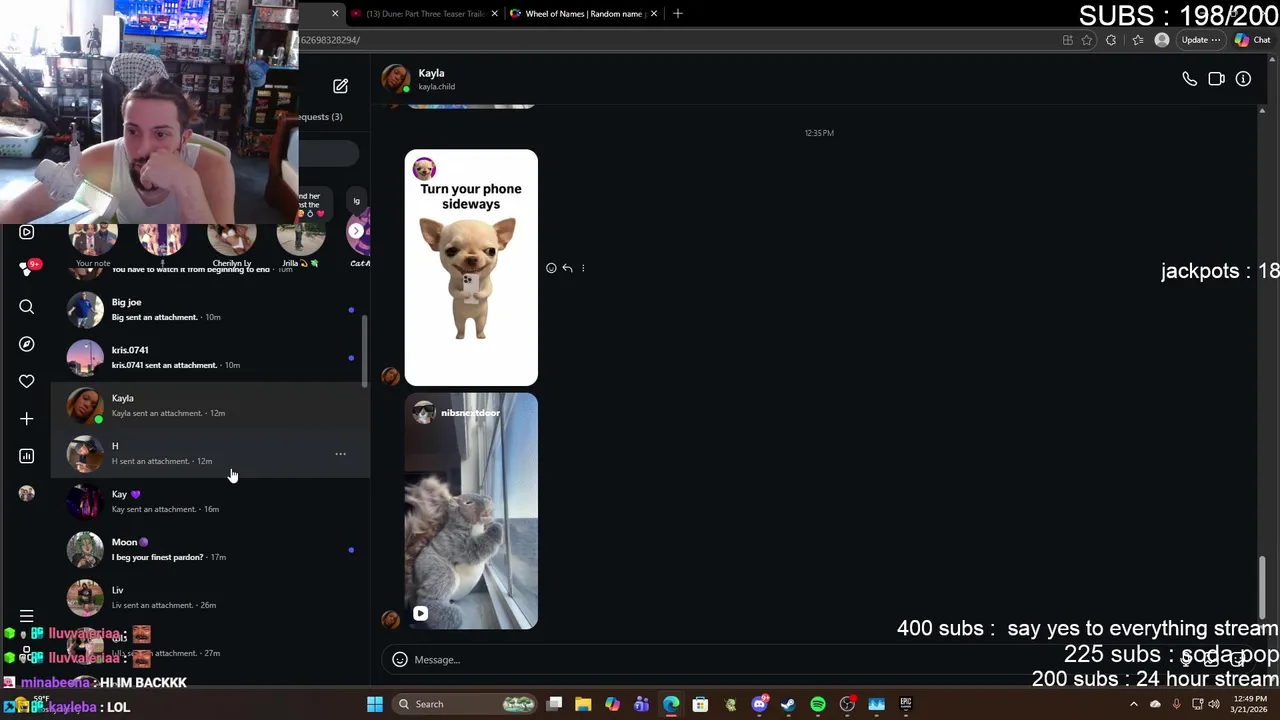View the Jrilla note avatar

tap(300, 240)
